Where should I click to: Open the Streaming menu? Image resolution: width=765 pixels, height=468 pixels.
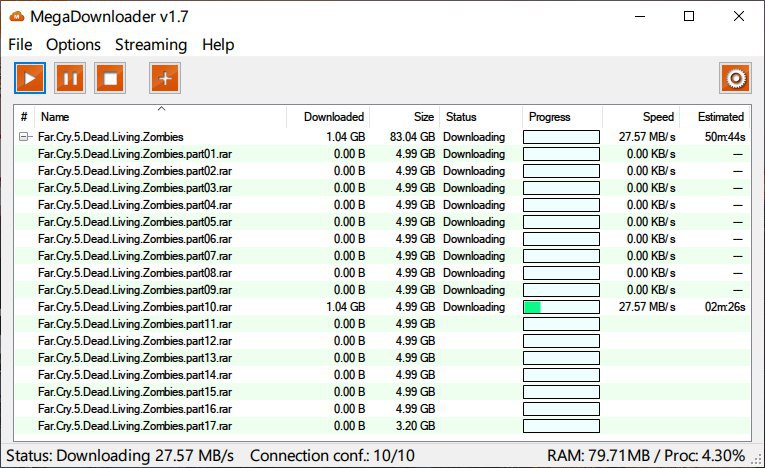point(151,45)
